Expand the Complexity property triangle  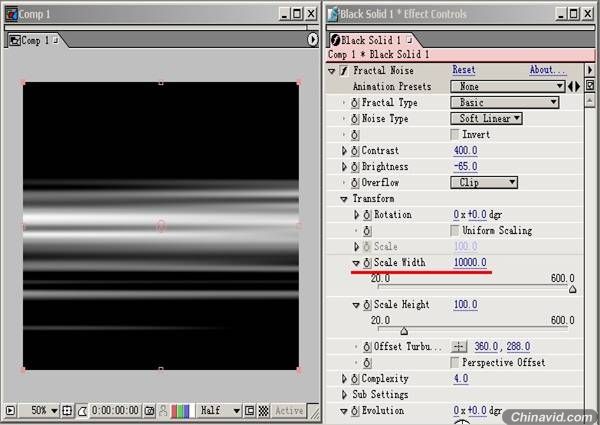pos(344,379)
